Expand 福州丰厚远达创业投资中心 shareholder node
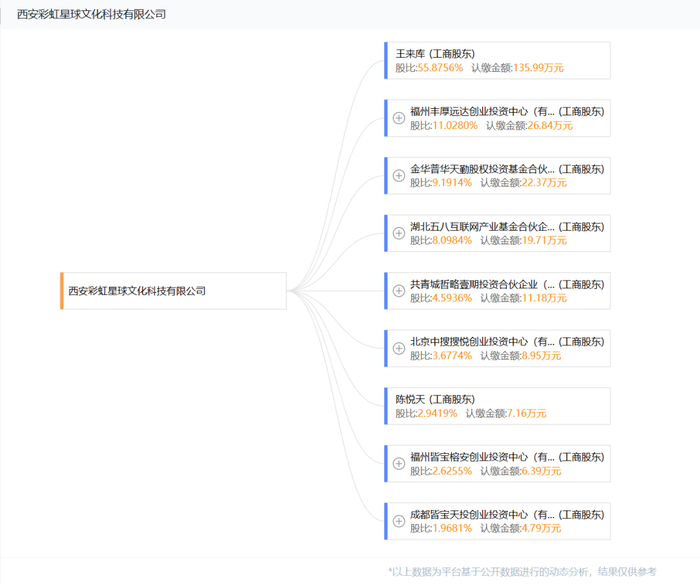 point(399,118)
